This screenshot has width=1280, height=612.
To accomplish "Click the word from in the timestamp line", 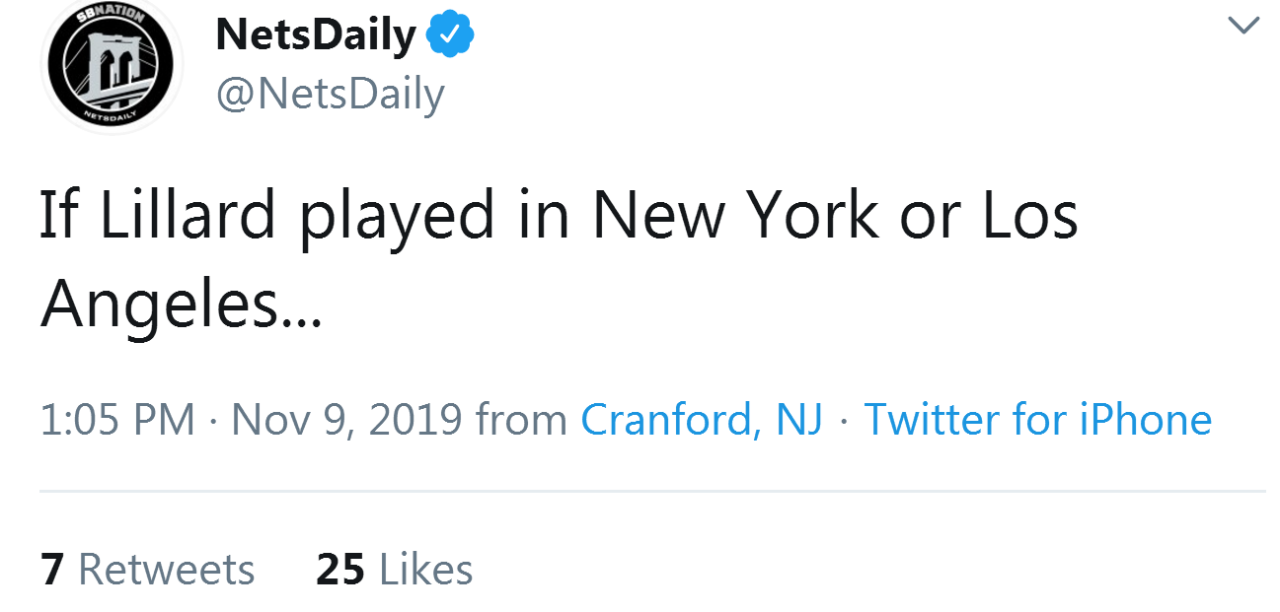I will (522, 419).
